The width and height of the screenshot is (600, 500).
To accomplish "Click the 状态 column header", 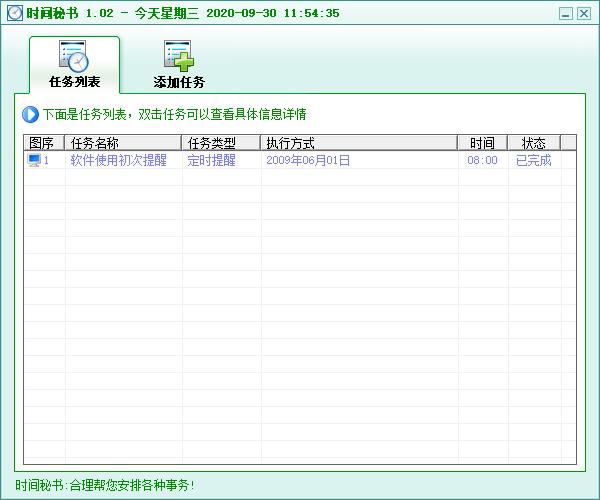I will tap(533, 143).
